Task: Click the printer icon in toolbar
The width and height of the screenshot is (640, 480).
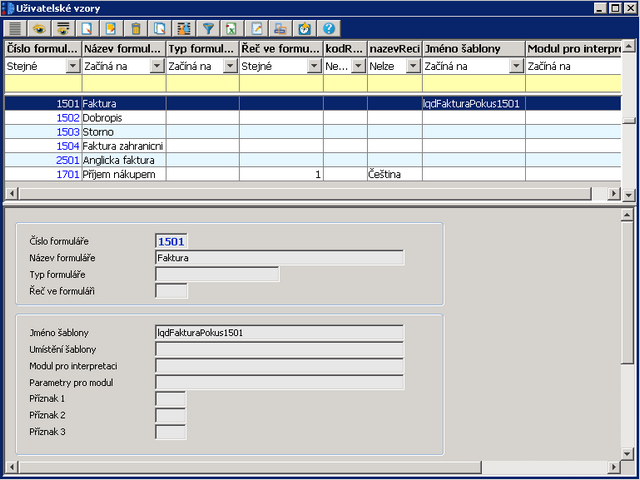Action: (280, 29)
